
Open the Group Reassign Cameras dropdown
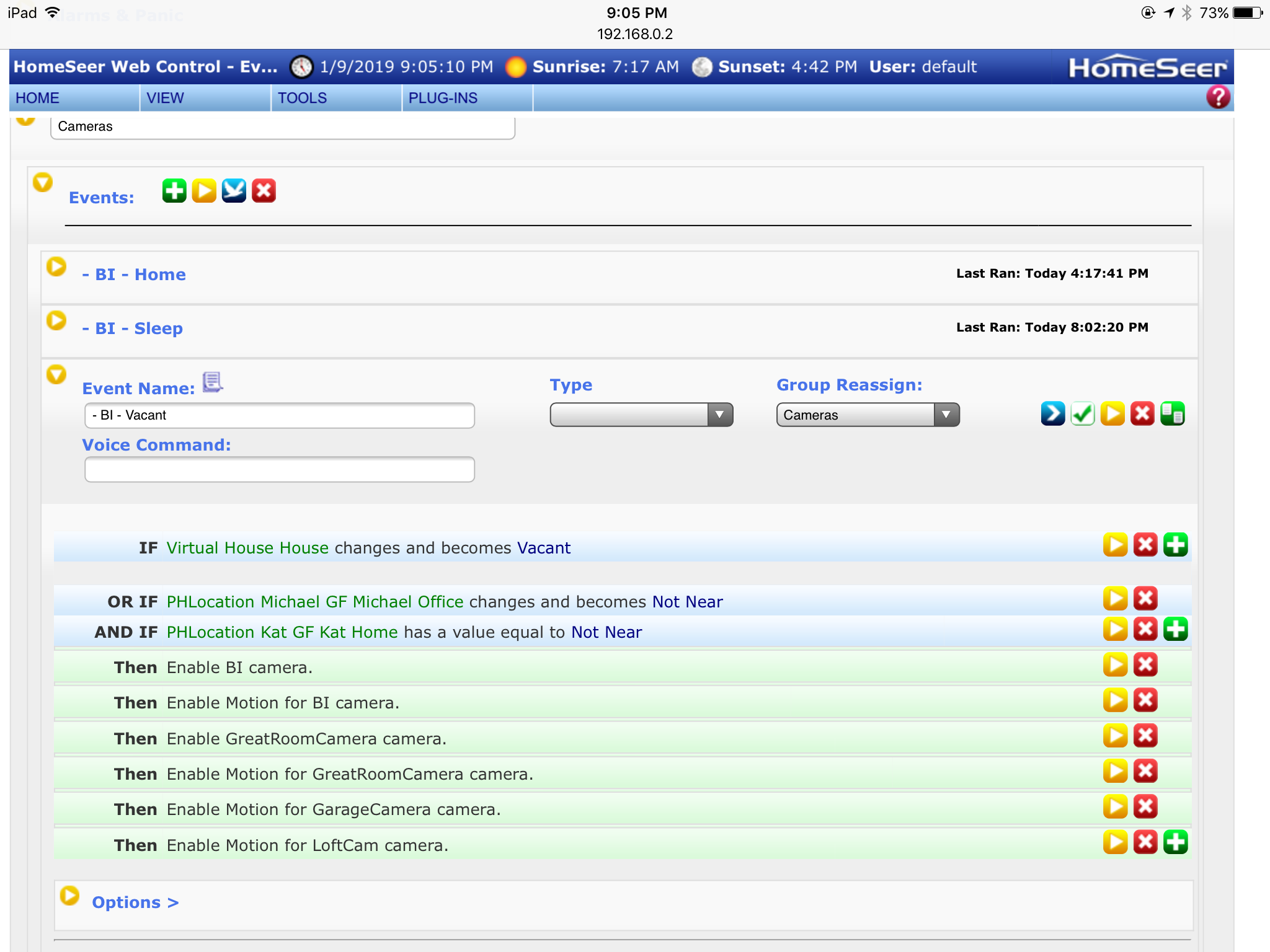[x=868, y=415]
